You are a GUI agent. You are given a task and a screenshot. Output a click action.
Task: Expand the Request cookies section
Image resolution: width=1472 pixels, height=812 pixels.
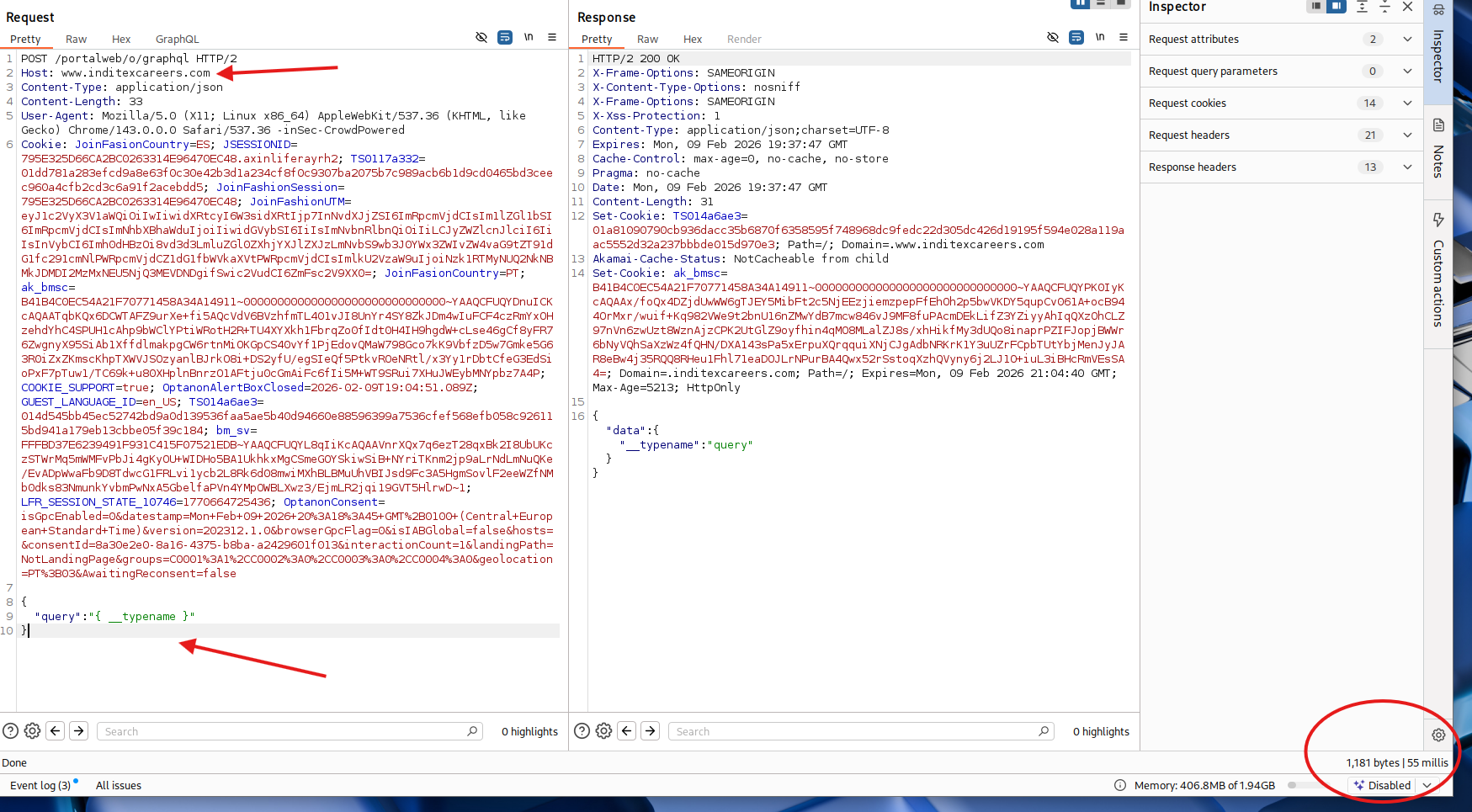(1407, 103)
